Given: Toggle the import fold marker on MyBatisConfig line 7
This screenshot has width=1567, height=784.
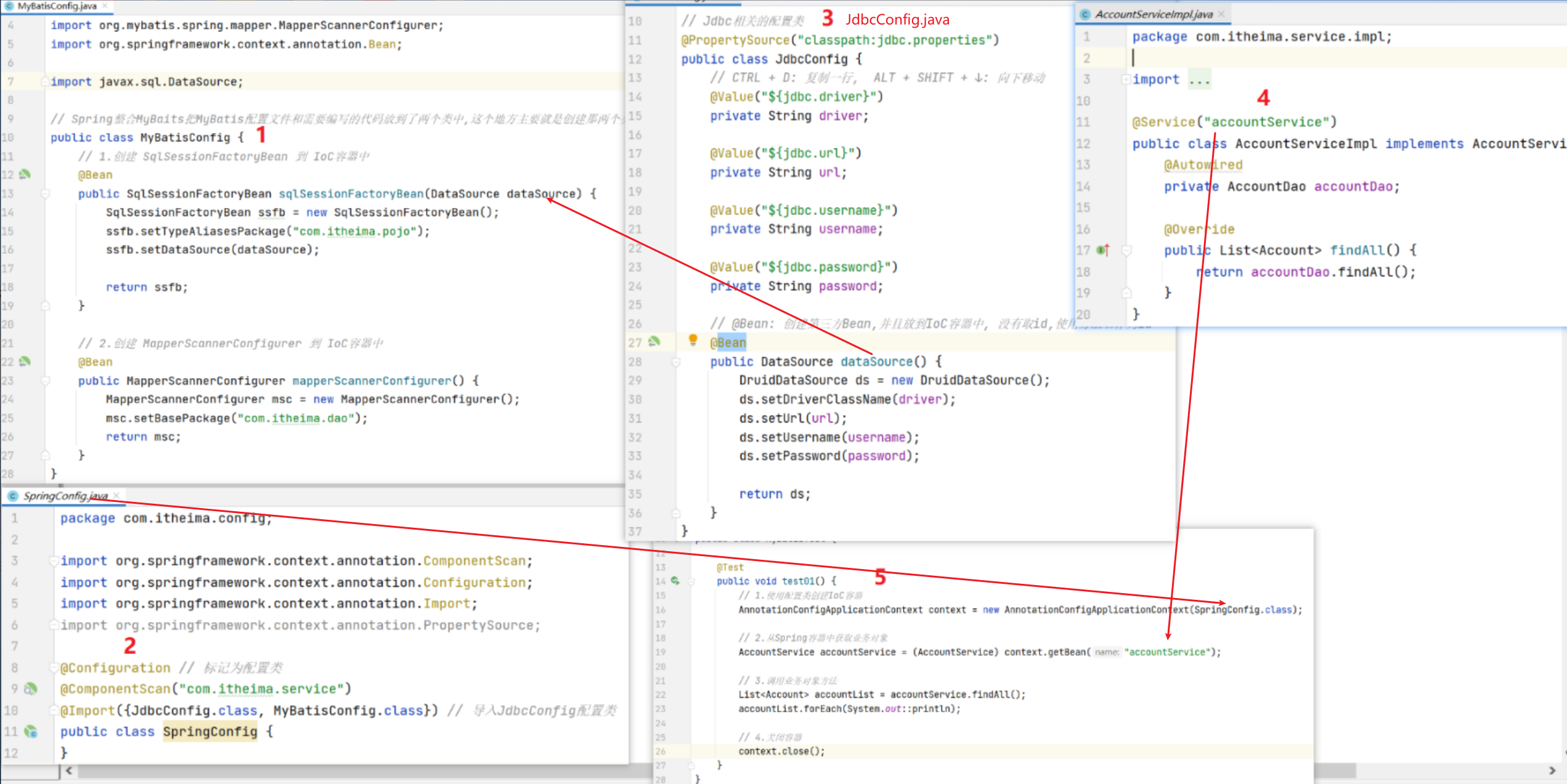Looking at the screenshot, I should (x=45, y=81).
